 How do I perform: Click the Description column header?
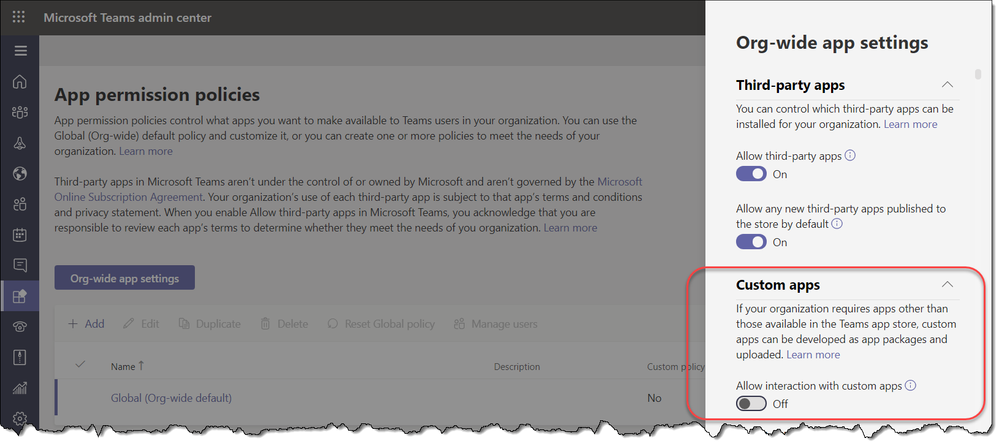point(517,367)
